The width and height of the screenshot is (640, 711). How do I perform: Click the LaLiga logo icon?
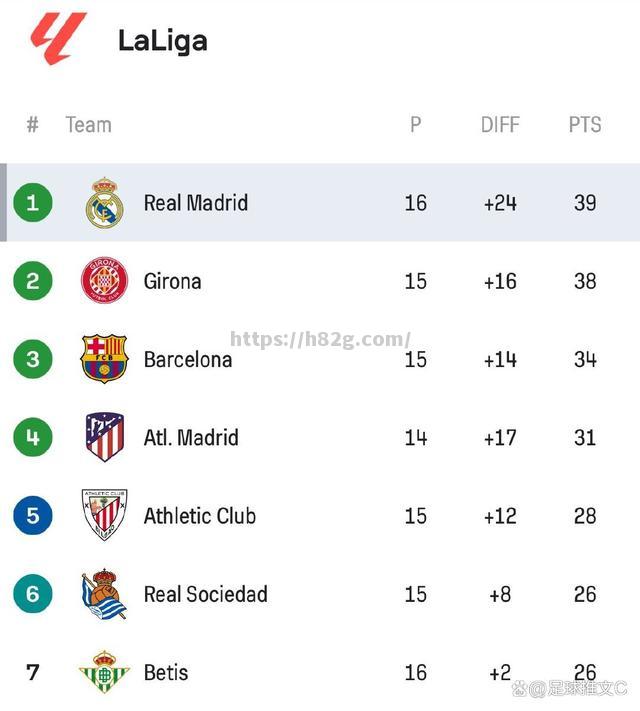tap(58, 39)
